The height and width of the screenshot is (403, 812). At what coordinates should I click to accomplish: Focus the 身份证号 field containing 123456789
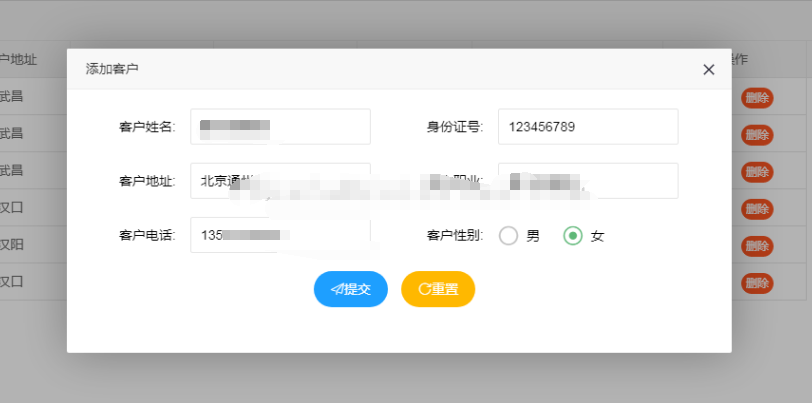point(588,126)
